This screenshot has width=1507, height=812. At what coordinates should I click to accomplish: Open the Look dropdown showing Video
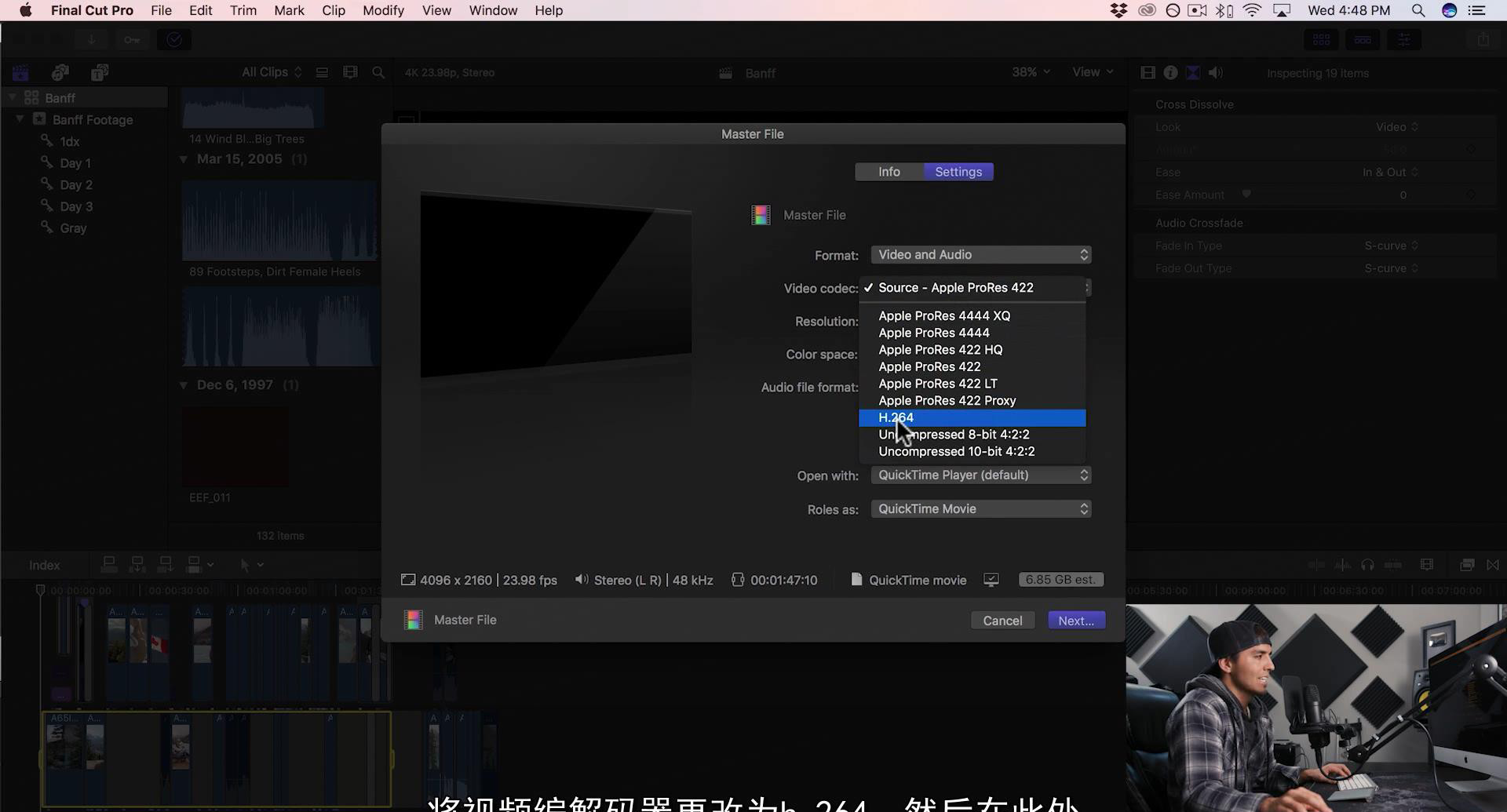pyautogui.click(x=1396, y=127)
